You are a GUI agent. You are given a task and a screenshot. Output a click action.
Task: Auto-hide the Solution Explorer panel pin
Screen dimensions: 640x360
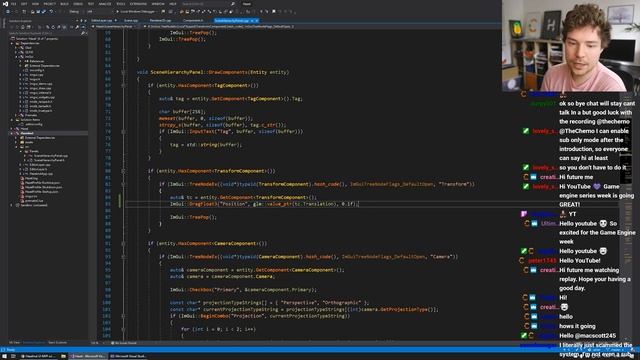tap(81, 20)
